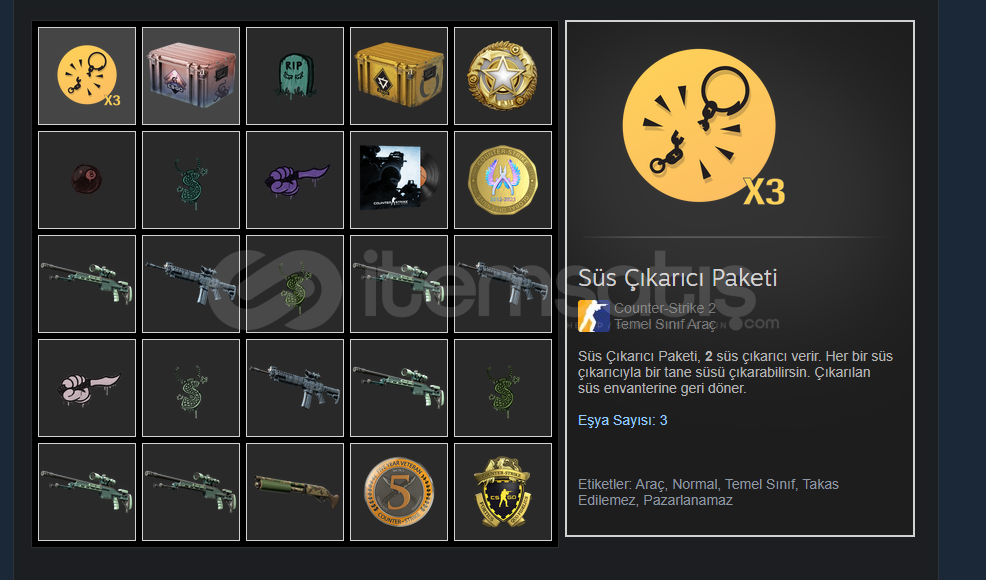Image resolution: width=986 pixels, height=580 pixels.
Task: Select M4 rifle next to third-row sniper
Action: click(x=191, y=284)
